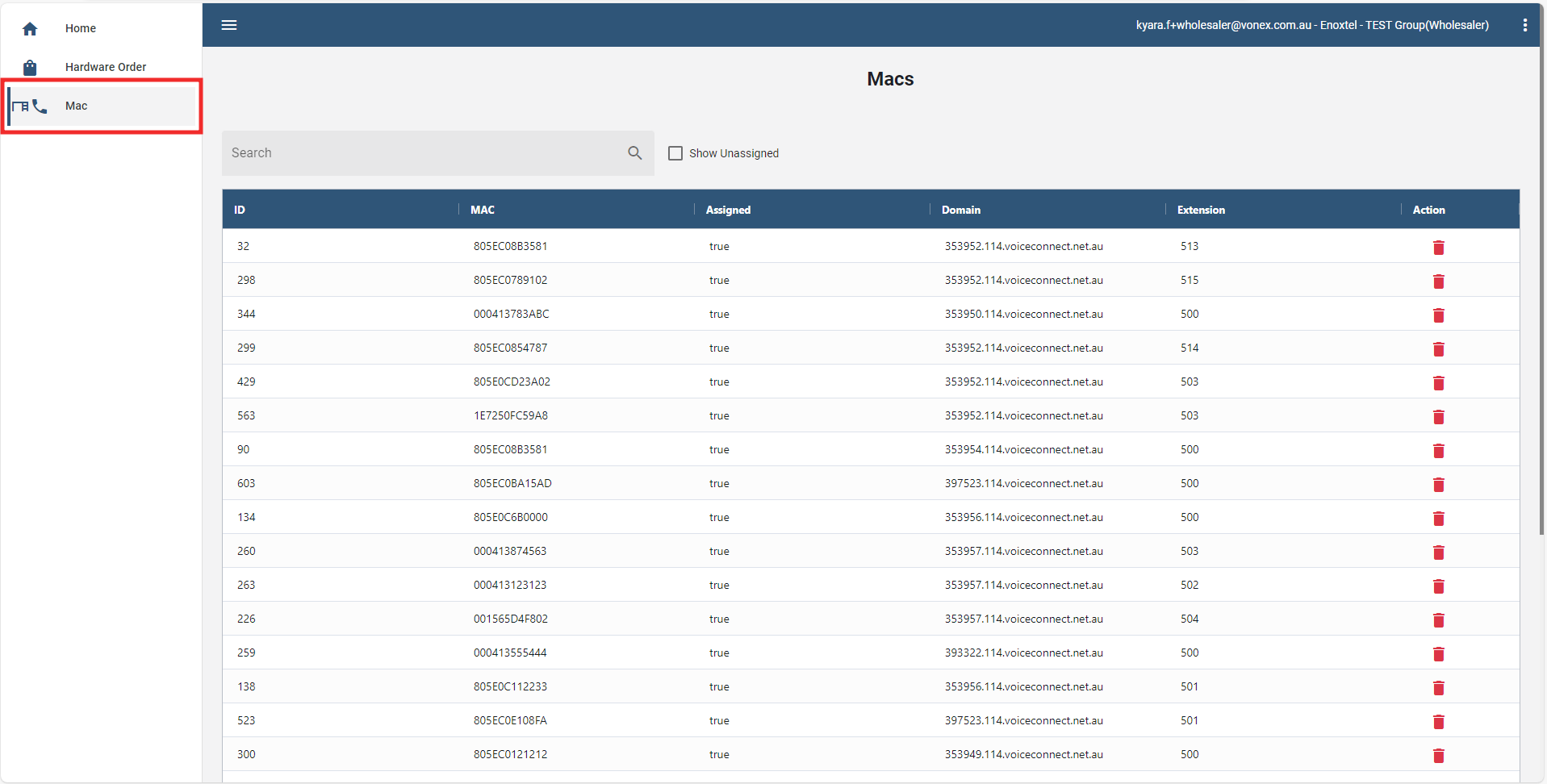Image resolution: width=1547 pixels, height=784 pixels.
Task: Go to Hardware Order page
Action: coord(106,67)
